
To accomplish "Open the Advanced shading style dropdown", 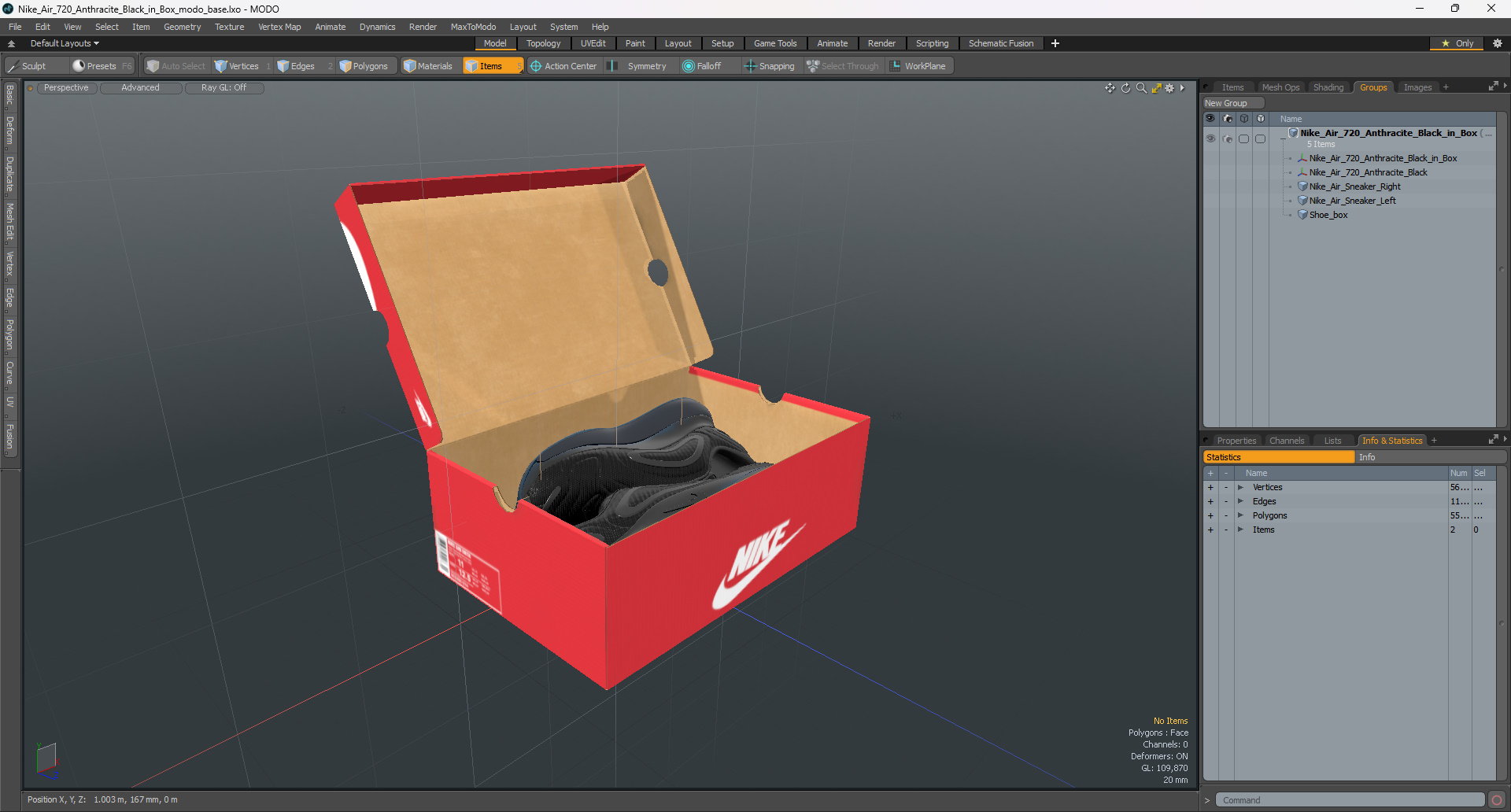I will click(140, 88).
